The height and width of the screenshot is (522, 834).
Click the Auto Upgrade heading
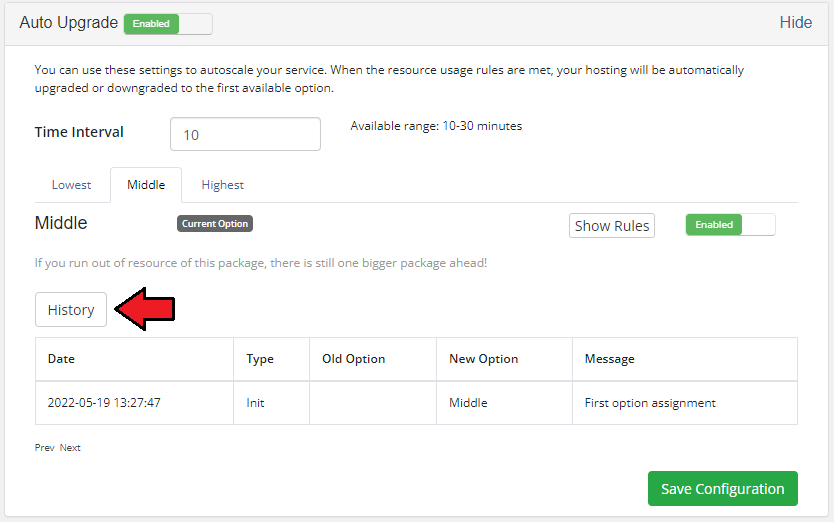click(69, 22)
